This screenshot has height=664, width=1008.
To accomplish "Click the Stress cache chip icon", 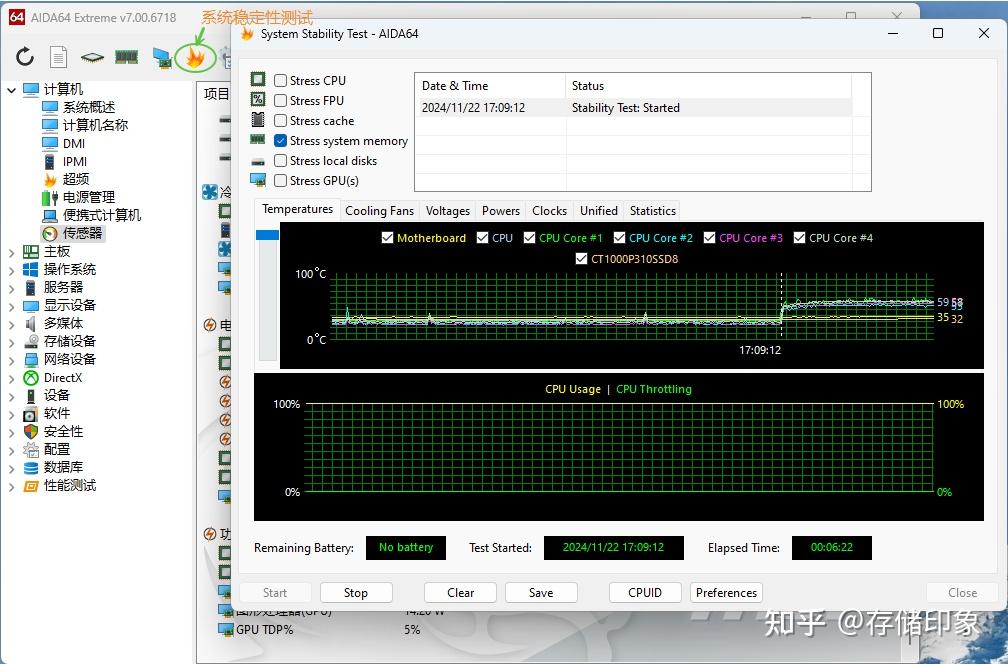I will (258, 120).
